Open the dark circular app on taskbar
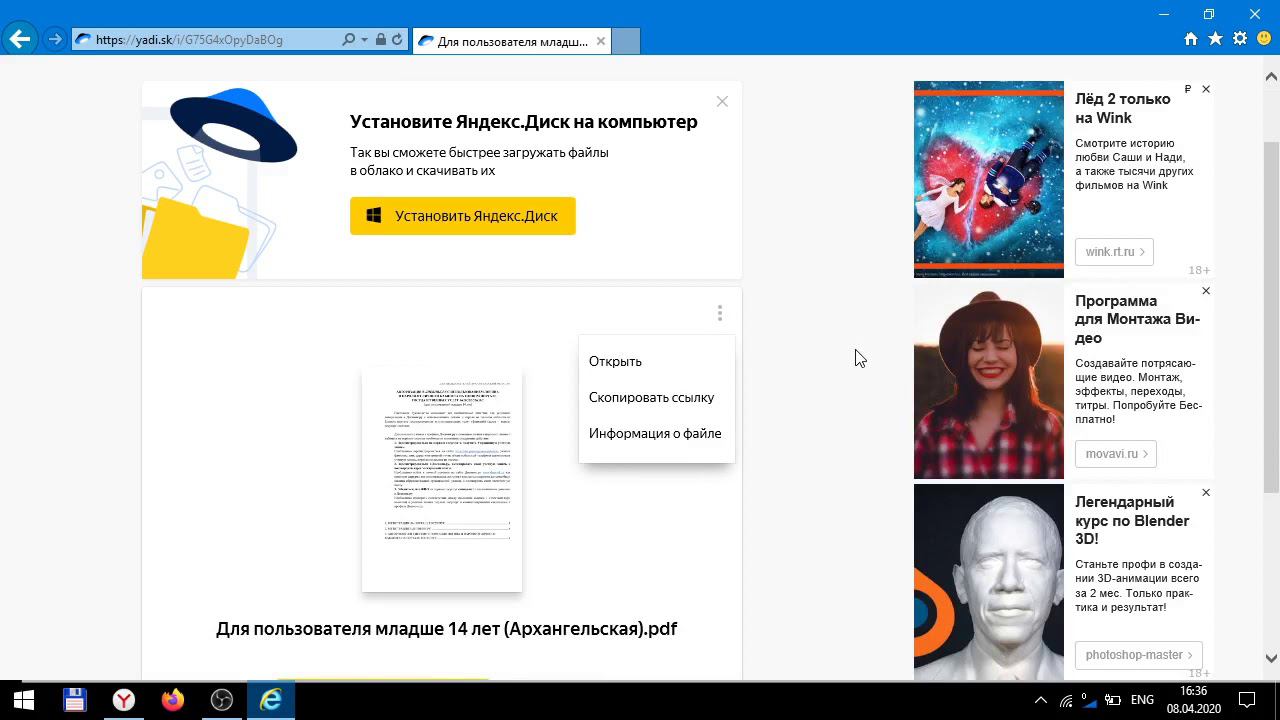The height and width of the screenshot is (720, 1280). coord(222,700)
